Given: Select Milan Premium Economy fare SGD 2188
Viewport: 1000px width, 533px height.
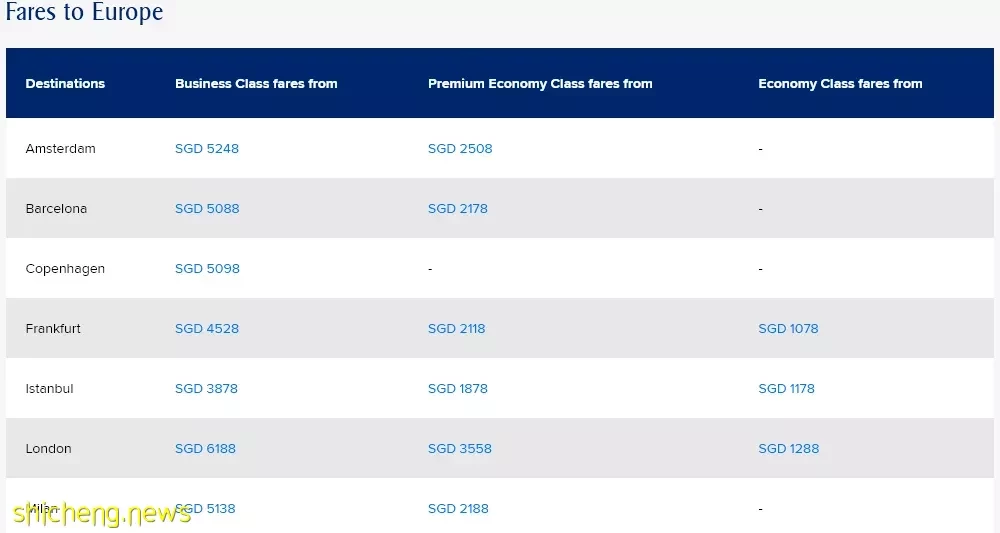Looking at the screenshot, I should tap(458, 508).
